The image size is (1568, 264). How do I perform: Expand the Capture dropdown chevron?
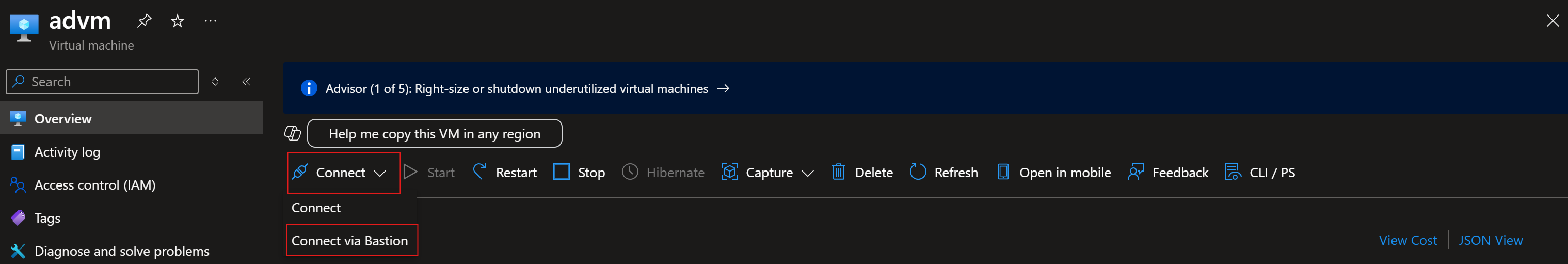(x=807, y=173)
